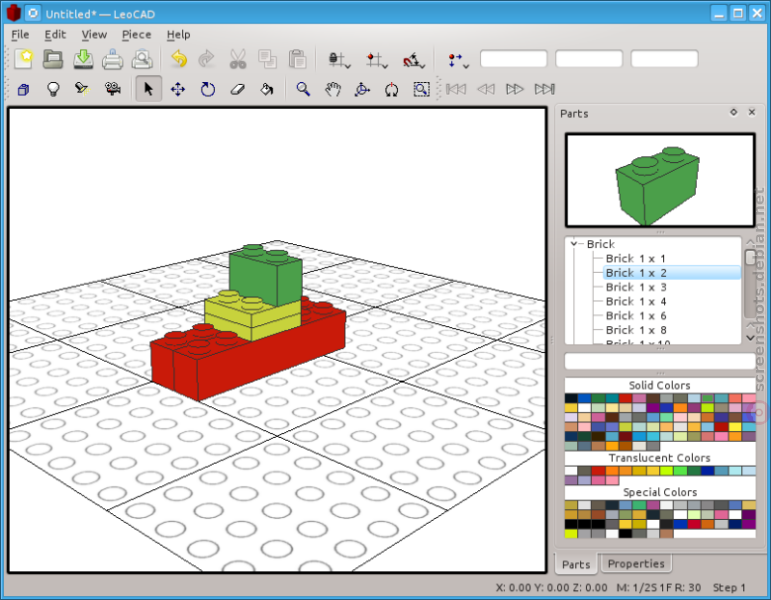Redo the last undone action
The image size is (771, 600).
pos(207,59)
